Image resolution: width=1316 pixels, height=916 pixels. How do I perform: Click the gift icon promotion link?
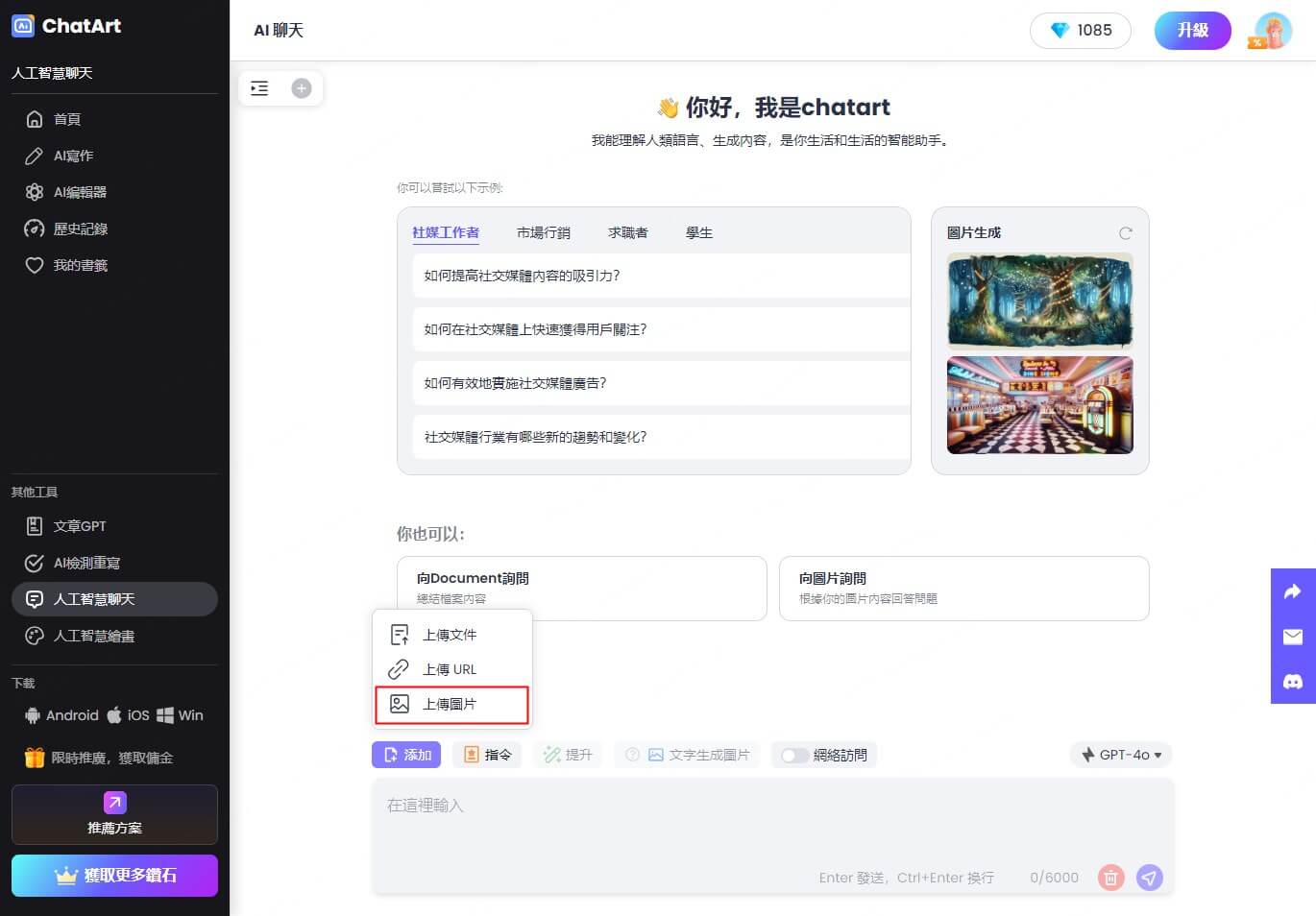pyautogui.click(x=35, y=758)
